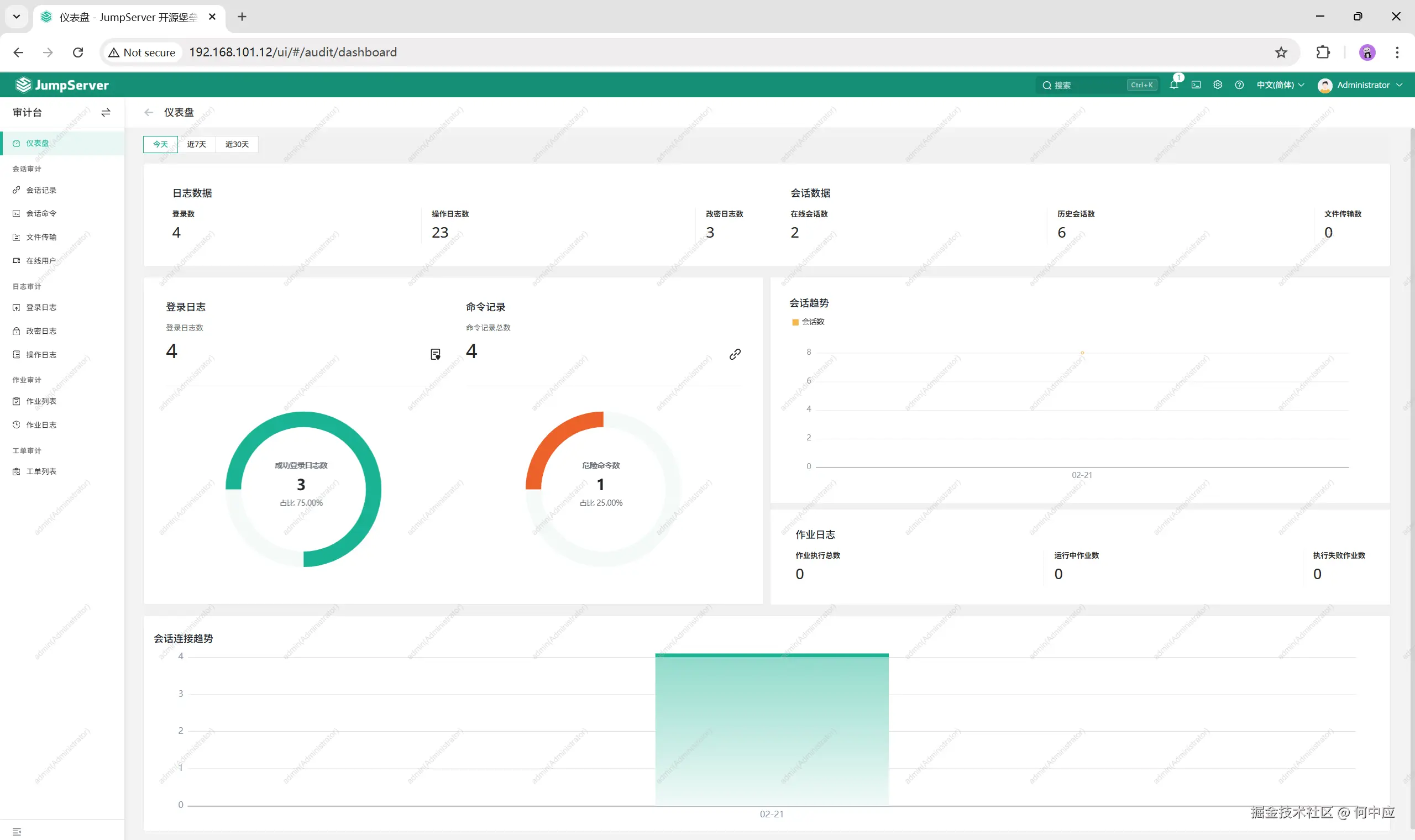Select the 近30天 time range
This screenshot has width=1415, height=840.
pyautogui.click(x=237, y=144)
